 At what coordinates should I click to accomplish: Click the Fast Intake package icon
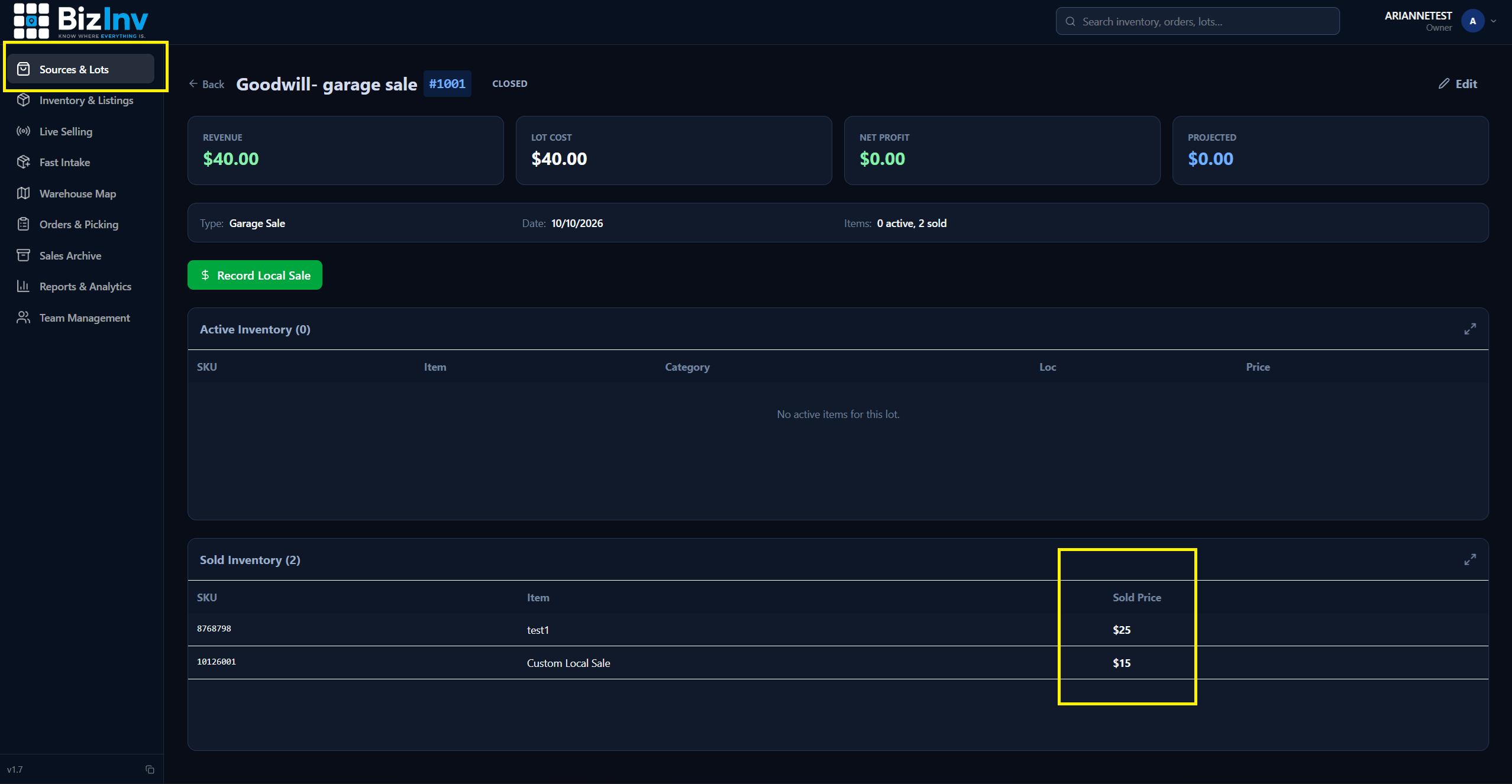24,162
